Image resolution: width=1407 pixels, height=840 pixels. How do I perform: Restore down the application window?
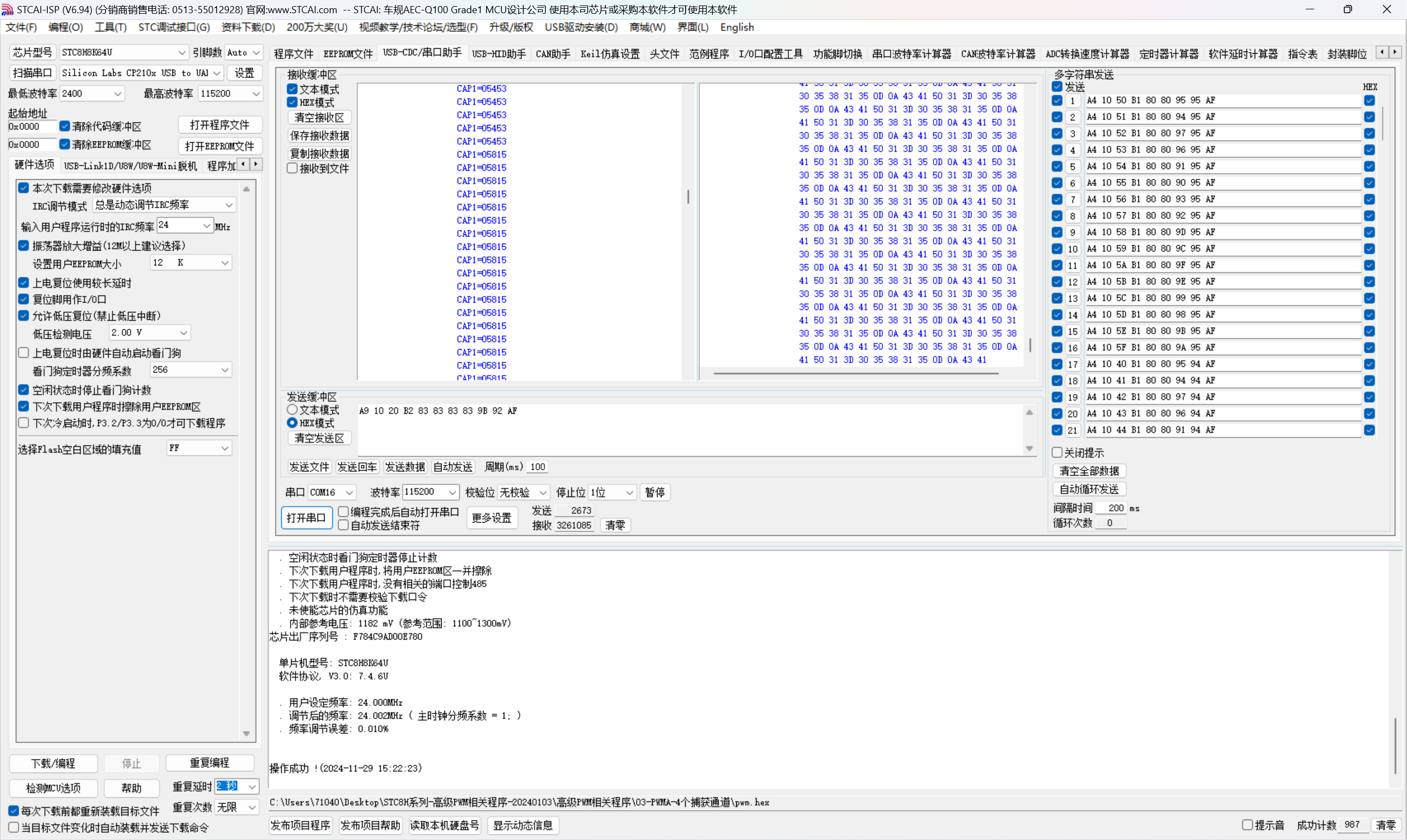tap(1348, 9)
